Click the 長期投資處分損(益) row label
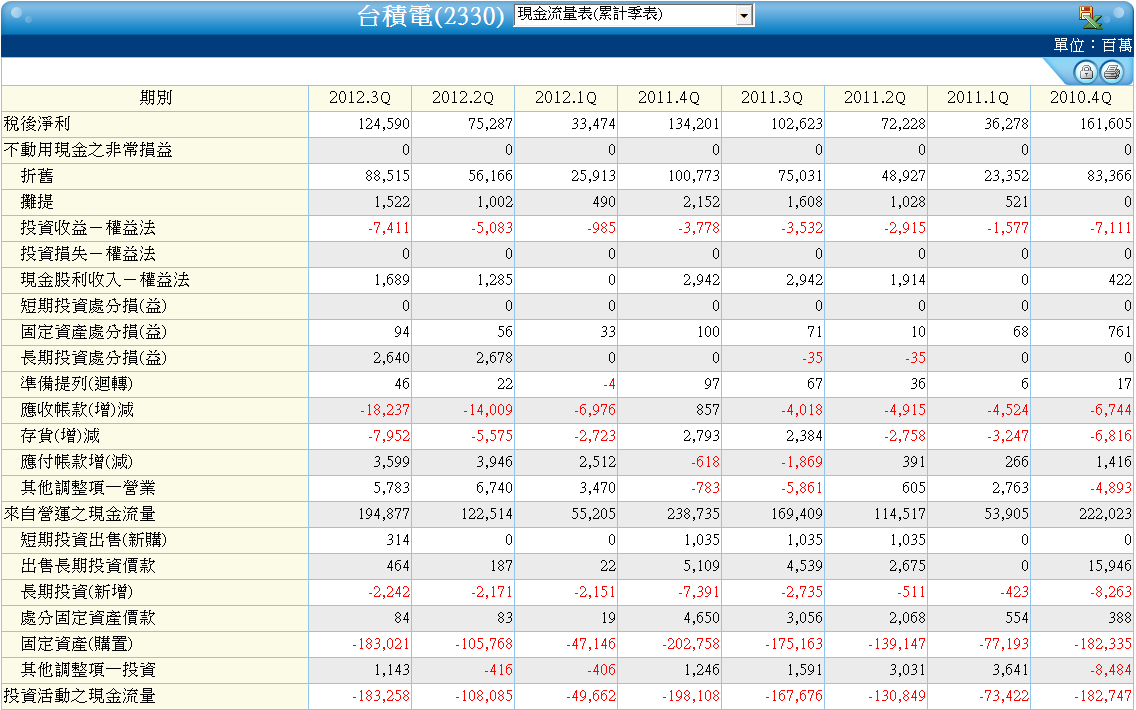 click(x=93, y=358)
